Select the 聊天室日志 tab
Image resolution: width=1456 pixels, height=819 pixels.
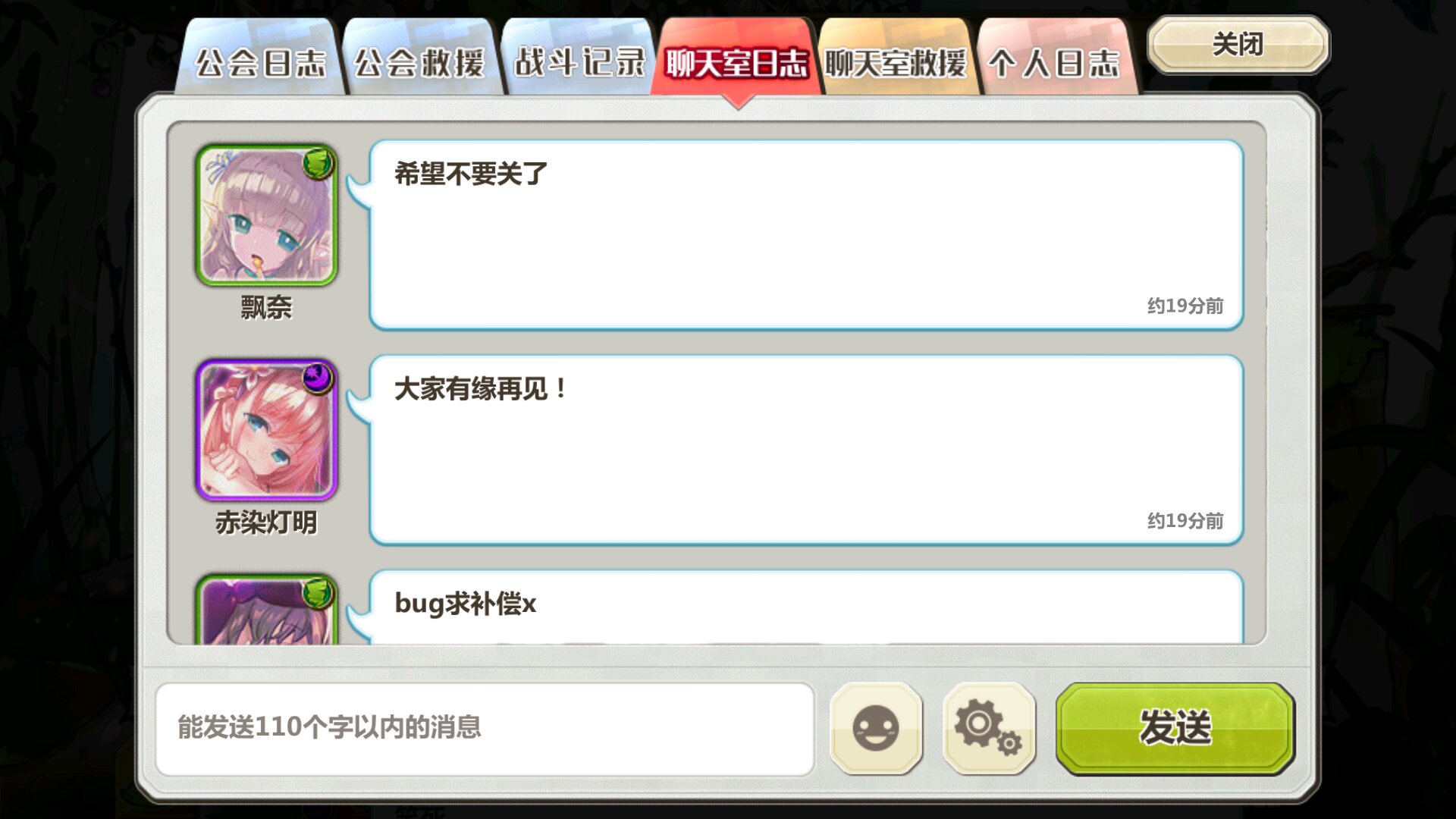pyautogui.click(x=736, y=59)
